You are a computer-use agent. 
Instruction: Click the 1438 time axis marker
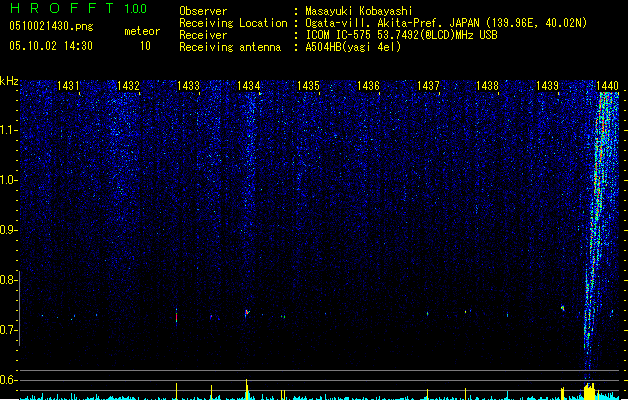tap(487, 86)
